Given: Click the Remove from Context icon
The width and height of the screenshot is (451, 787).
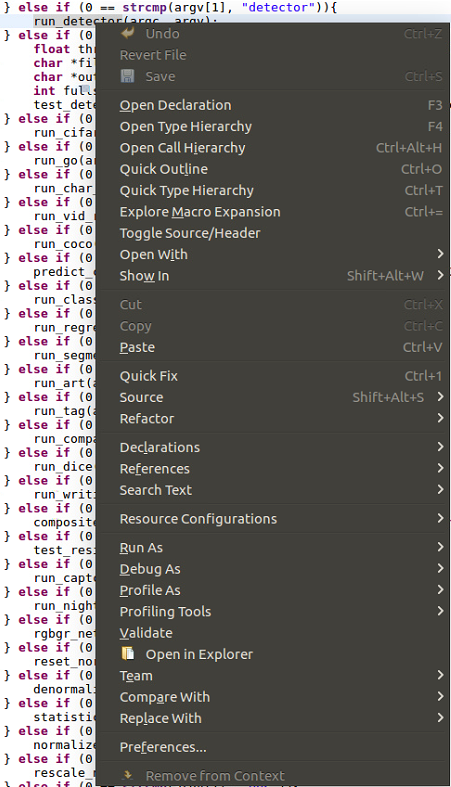Looking at the screenshot, I should [127, 775].
